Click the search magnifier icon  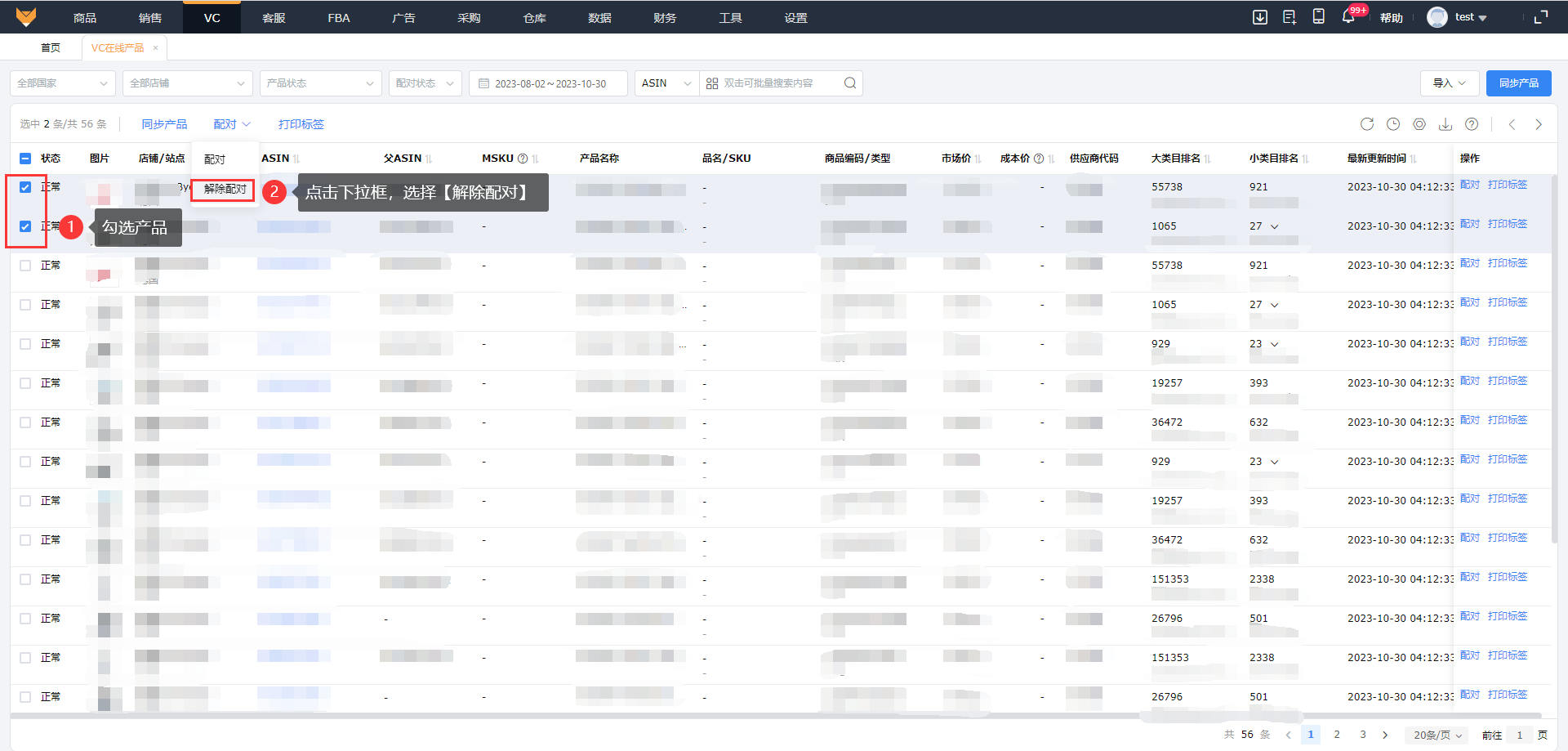click(x=850, y=83)
